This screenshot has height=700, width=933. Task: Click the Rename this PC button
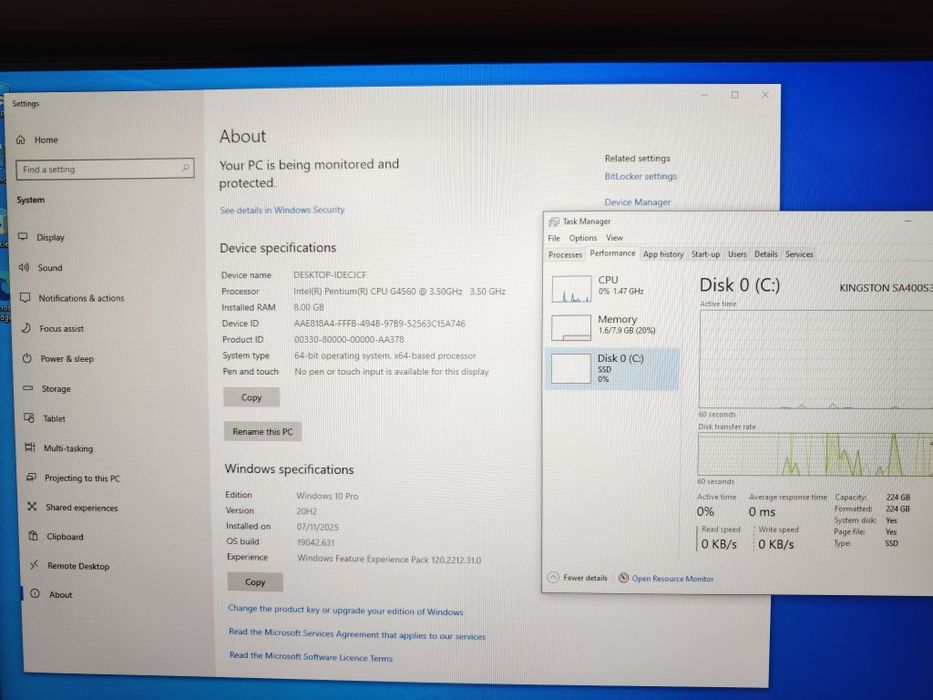click(x=262, y=431)
